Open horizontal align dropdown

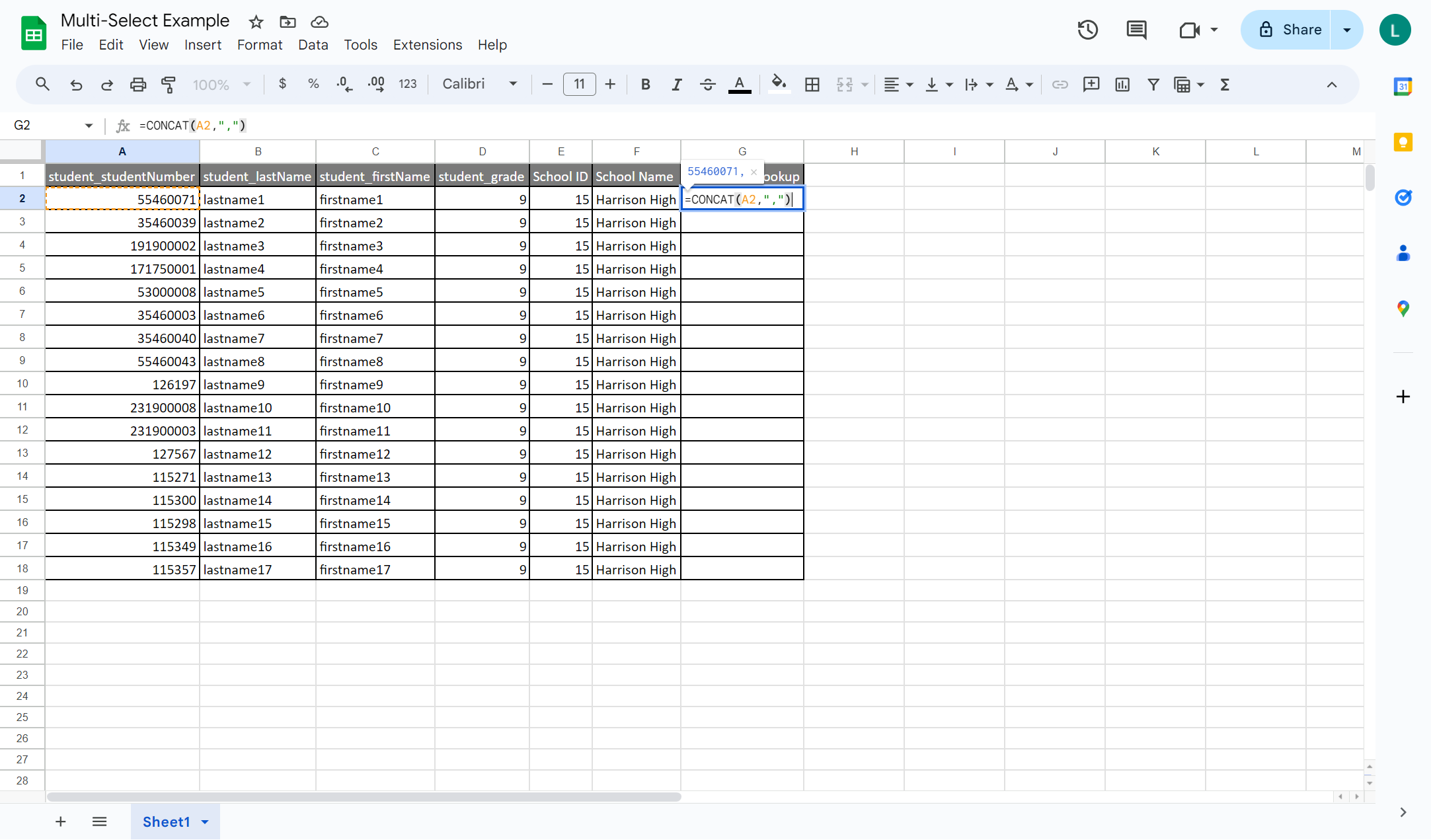[x=898, y=85]
